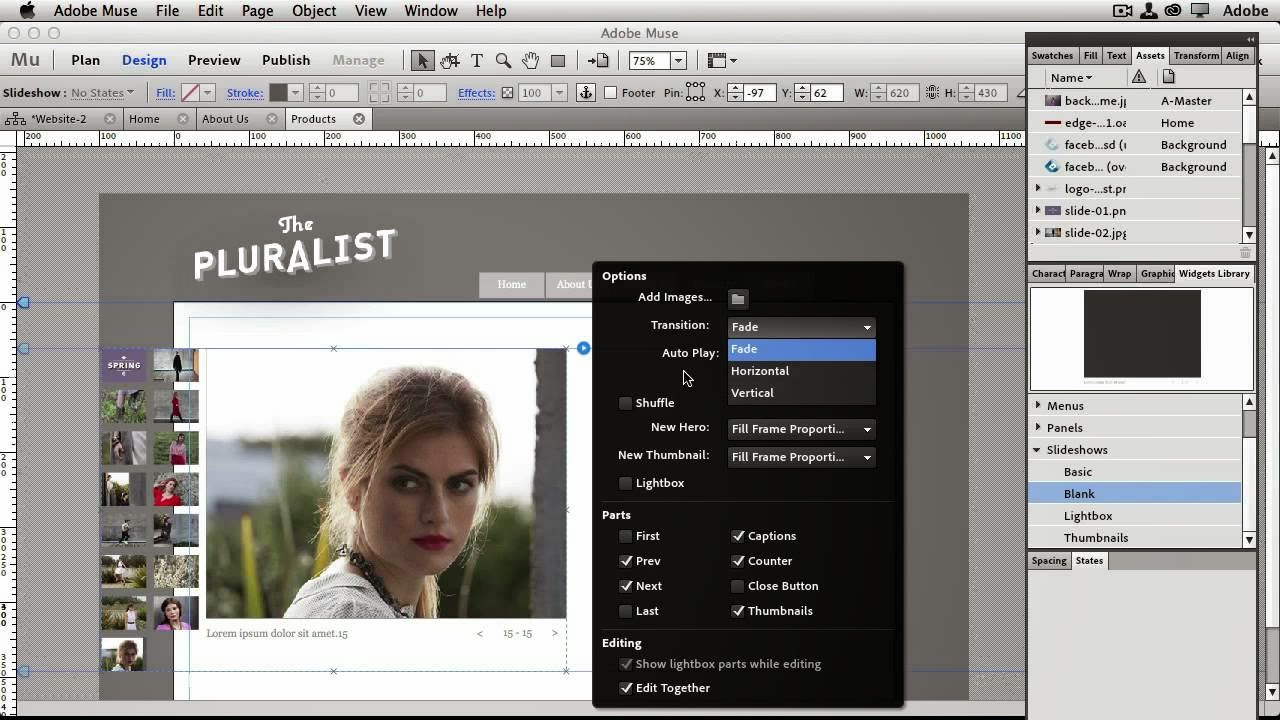The width and height of the screenshot is (1280, 720).
Task: Disable the Next part checkbox
Action: [626, 586]
